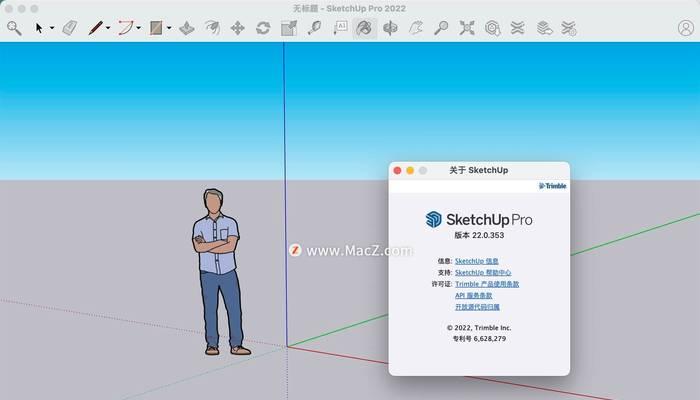Open the Extension Warehouse
The image size is (700, 400).
[517, 28]
